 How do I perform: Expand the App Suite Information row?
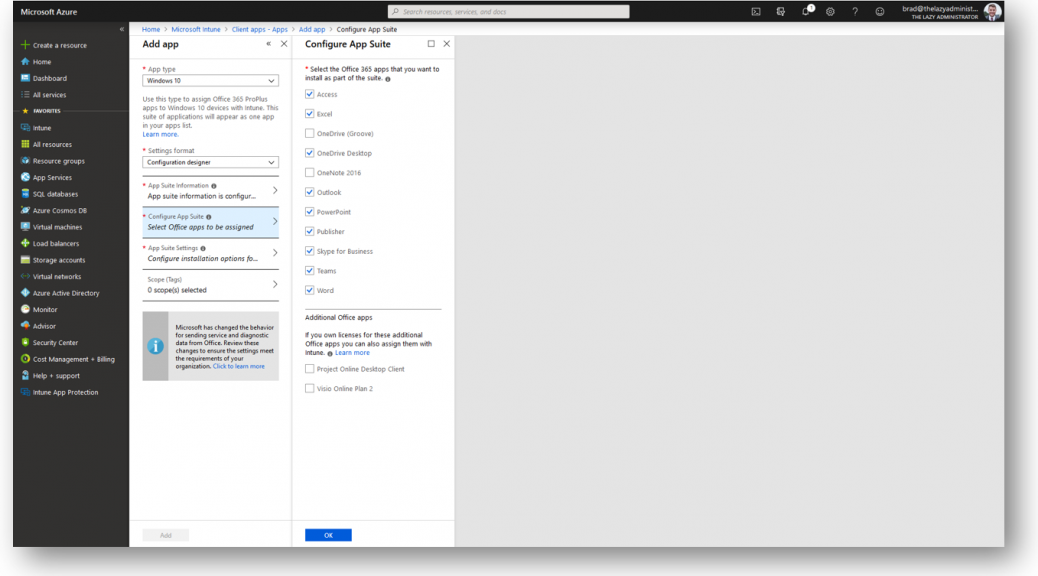[211, 191]
